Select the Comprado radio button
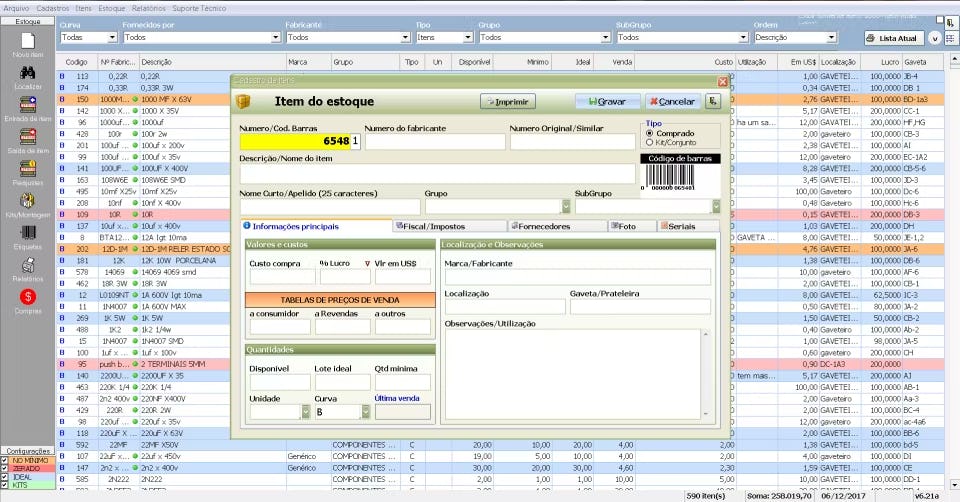960x502 pixels. coord(650,133)
